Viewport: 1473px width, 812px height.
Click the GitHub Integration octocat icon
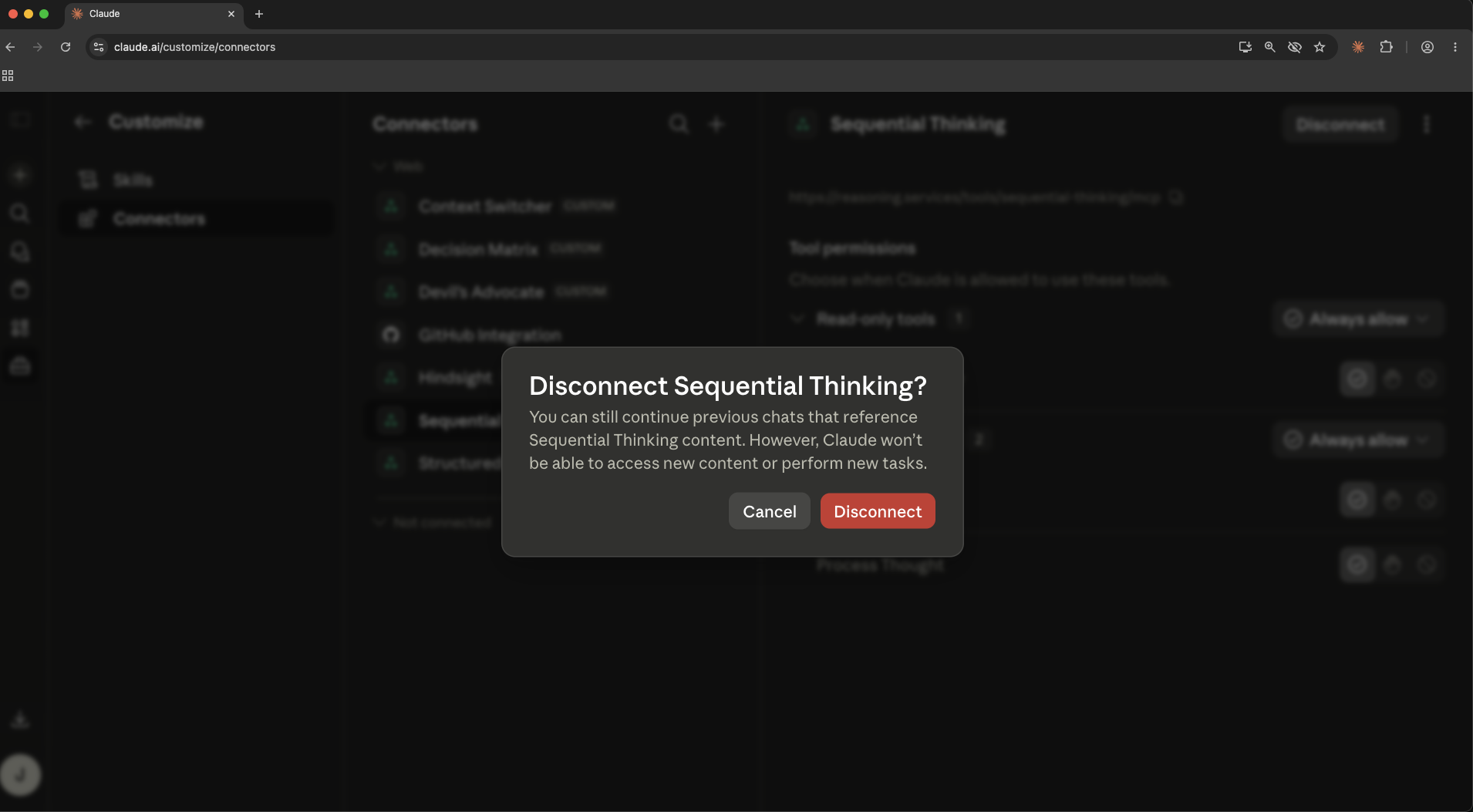click(x=391, y=335)
